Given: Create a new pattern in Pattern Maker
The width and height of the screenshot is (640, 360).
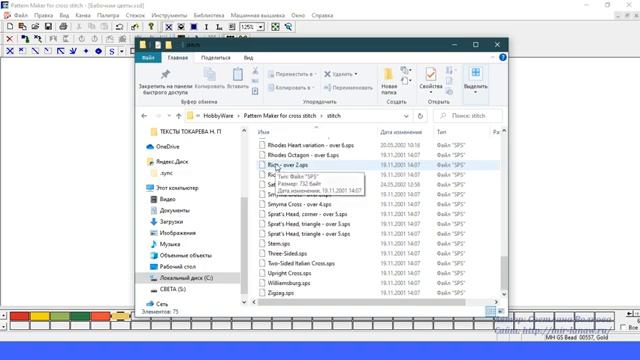Looking at the screenshot, I should pos(10,27).
